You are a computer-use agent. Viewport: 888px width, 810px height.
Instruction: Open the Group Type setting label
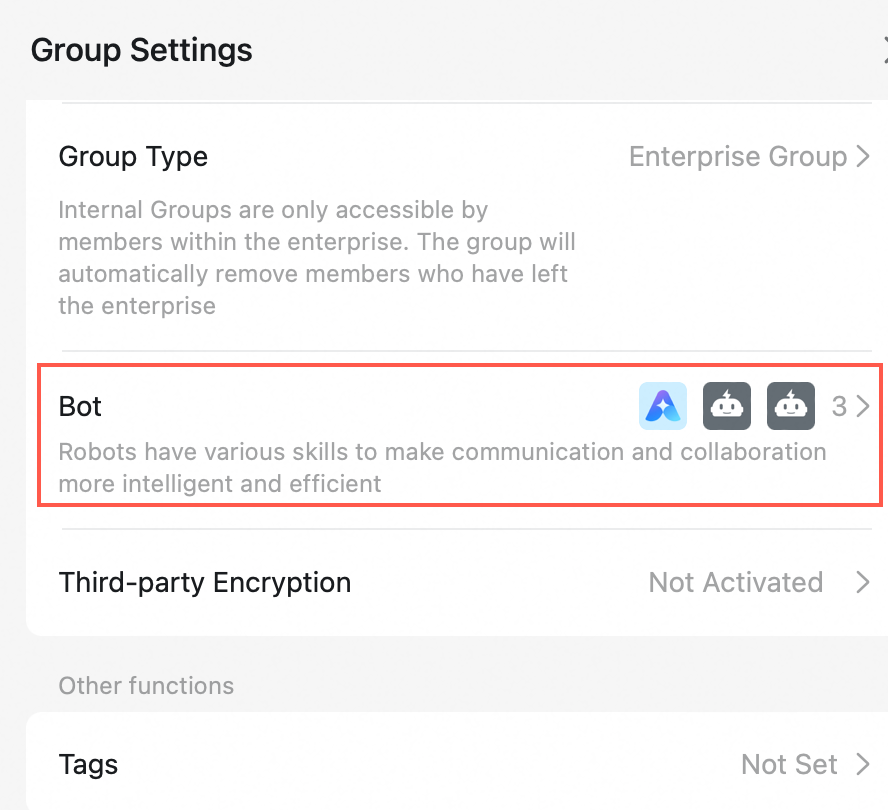tap(133, 157)
